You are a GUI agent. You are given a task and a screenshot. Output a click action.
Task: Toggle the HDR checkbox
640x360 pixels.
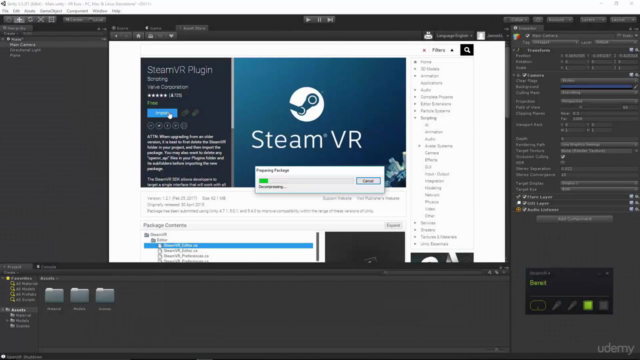point(563,162)
